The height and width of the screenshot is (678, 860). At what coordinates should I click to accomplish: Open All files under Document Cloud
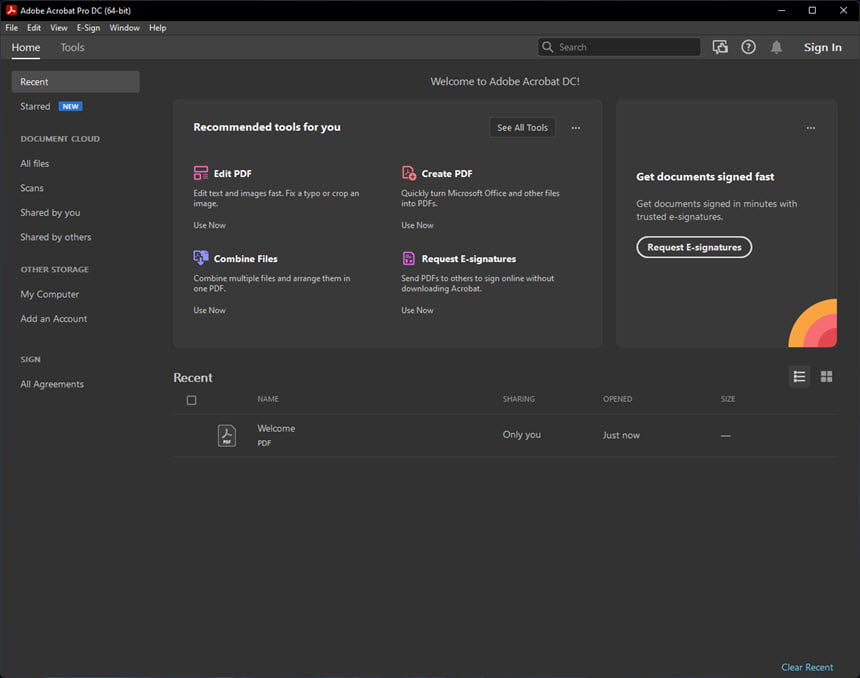tap(35, 163)
